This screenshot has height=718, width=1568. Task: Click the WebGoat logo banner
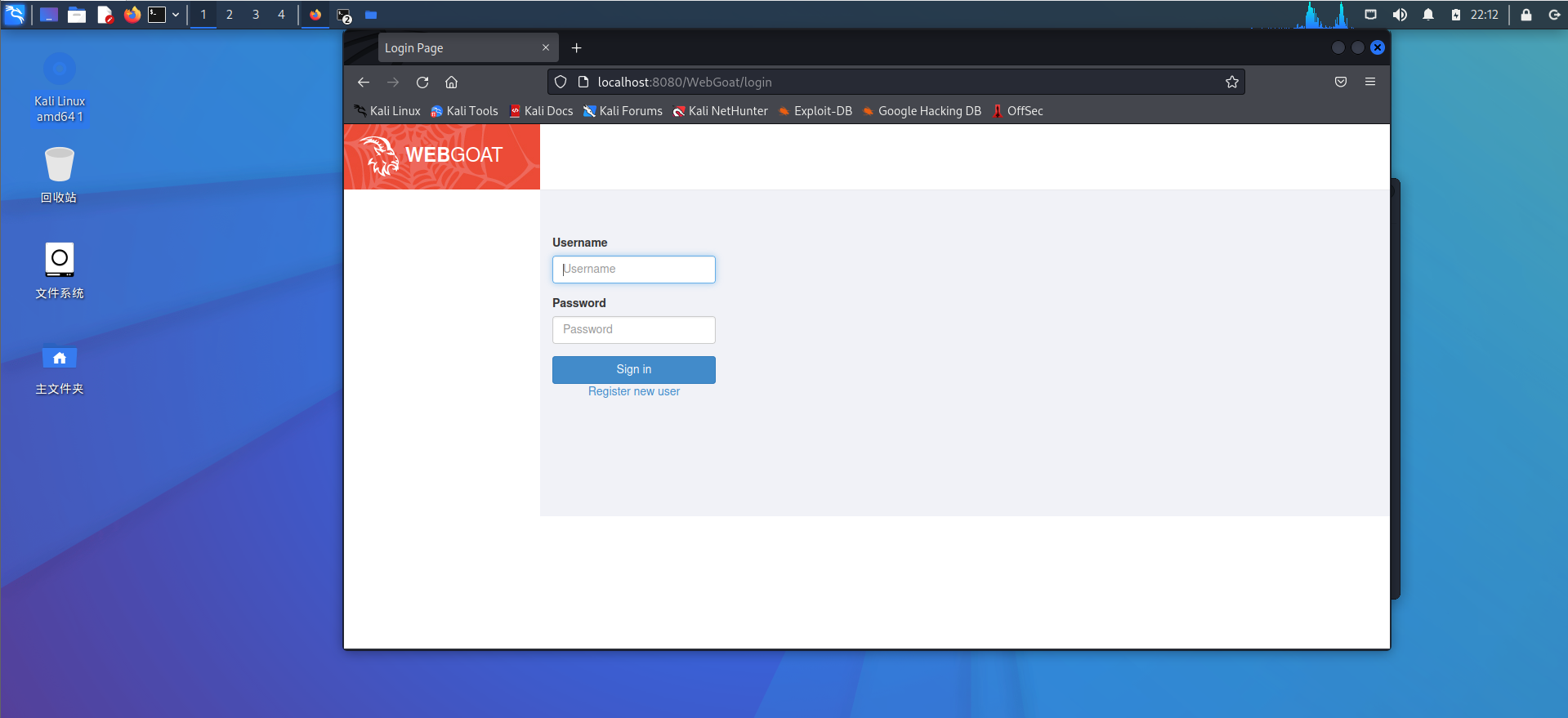click(x=442, y=157)
